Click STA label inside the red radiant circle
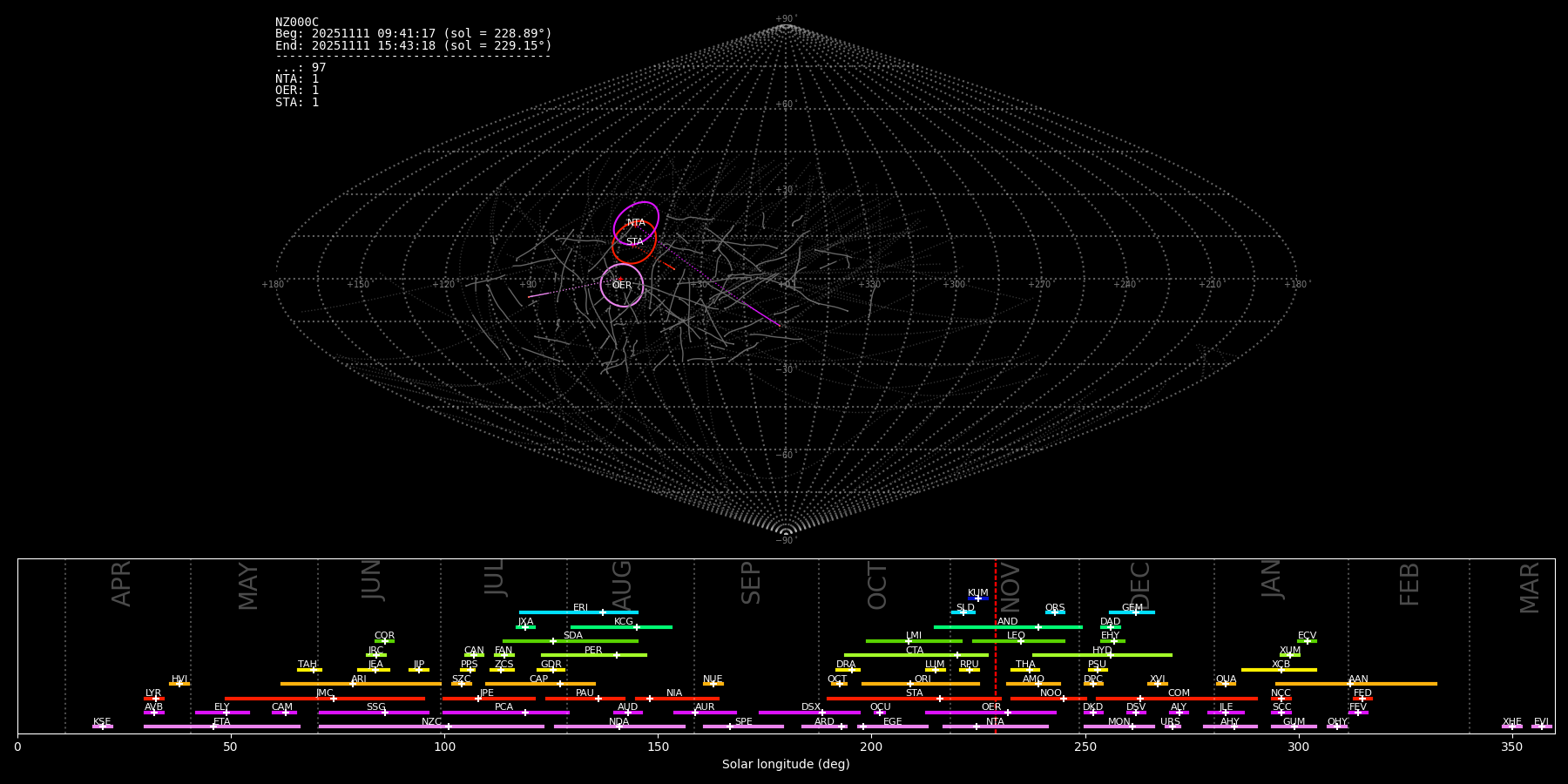Viewport: 1568px width, 784px height. point(634,242)
